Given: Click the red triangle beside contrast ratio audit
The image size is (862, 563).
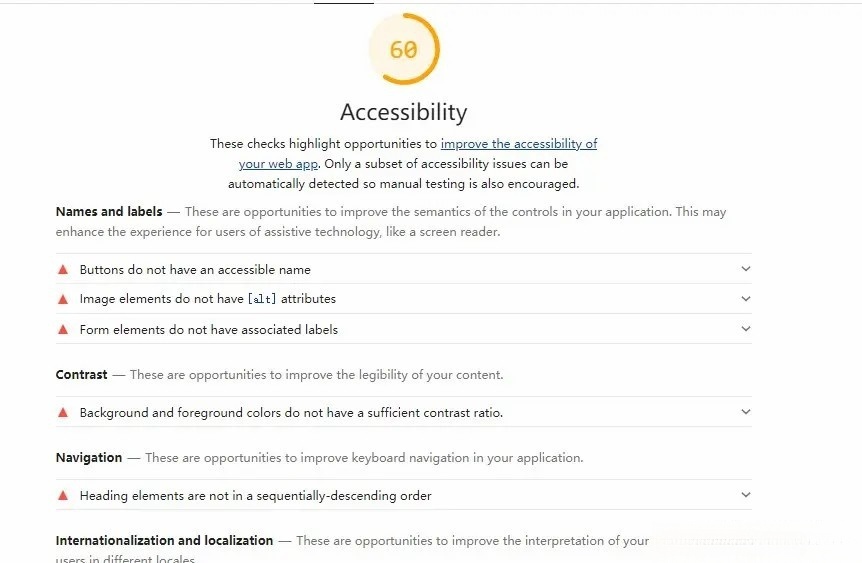Looking at the screenshot, I should [x=62, y=412].
